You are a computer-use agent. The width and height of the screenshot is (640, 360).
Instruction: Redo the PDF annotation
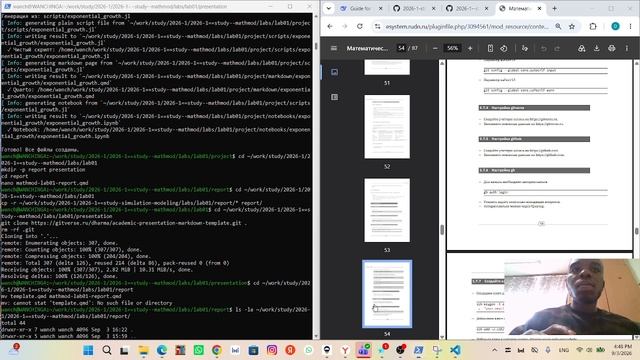557,48
